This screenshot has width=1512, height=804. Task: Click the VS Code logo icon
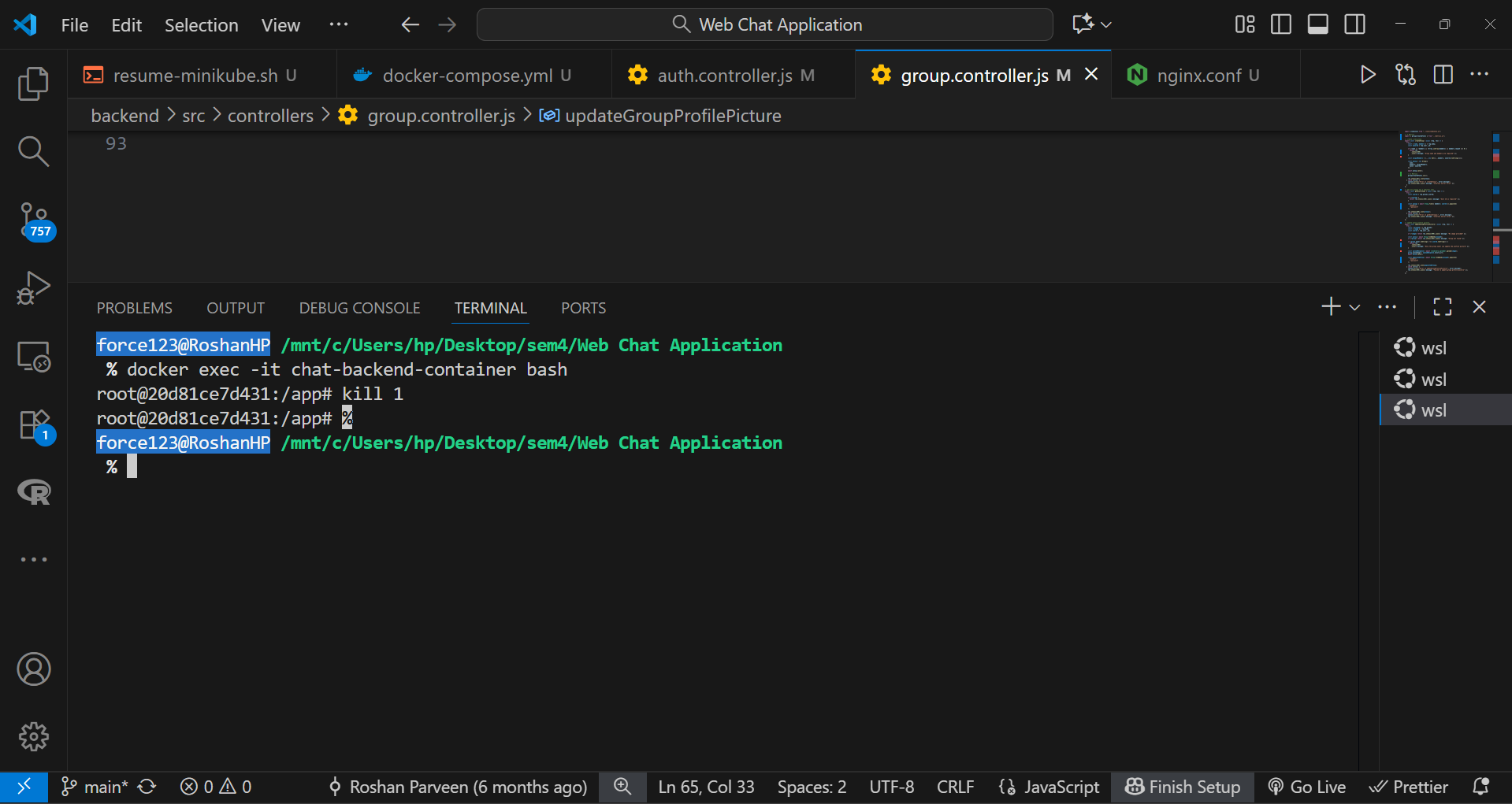click(x=25, y=24)
